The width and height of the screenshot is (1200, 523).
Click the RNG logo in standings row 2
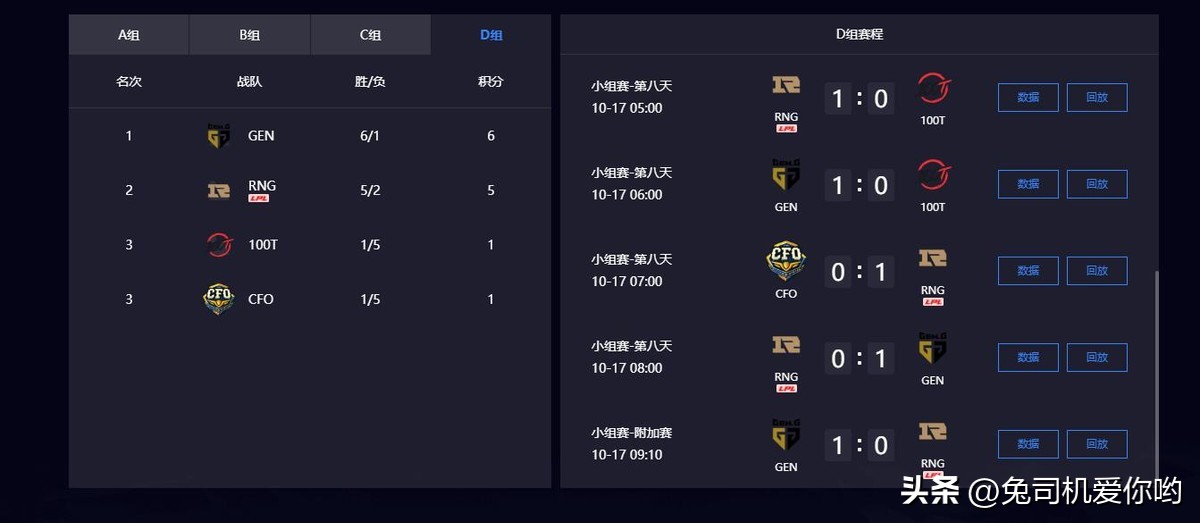(218, 190)
